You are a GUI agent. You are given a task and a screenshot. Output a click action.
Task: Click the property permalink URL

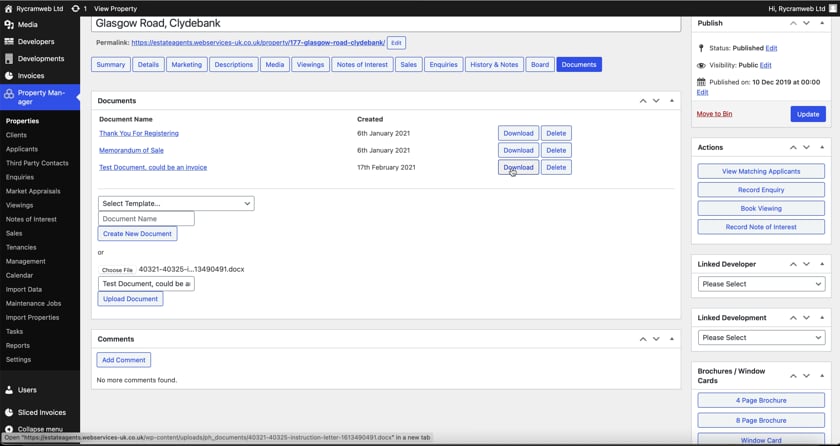[258, 43]
